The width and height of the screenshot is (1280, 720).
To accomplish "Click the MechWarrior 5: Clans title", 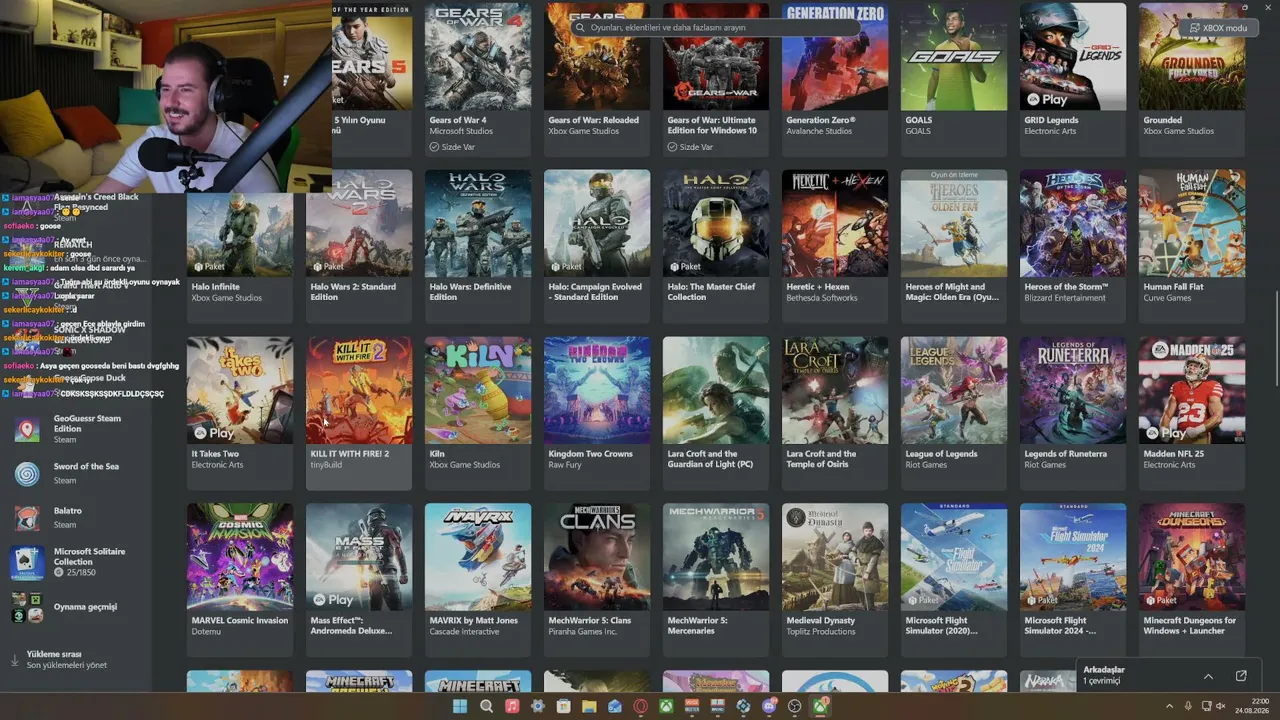I will point(590,621).
